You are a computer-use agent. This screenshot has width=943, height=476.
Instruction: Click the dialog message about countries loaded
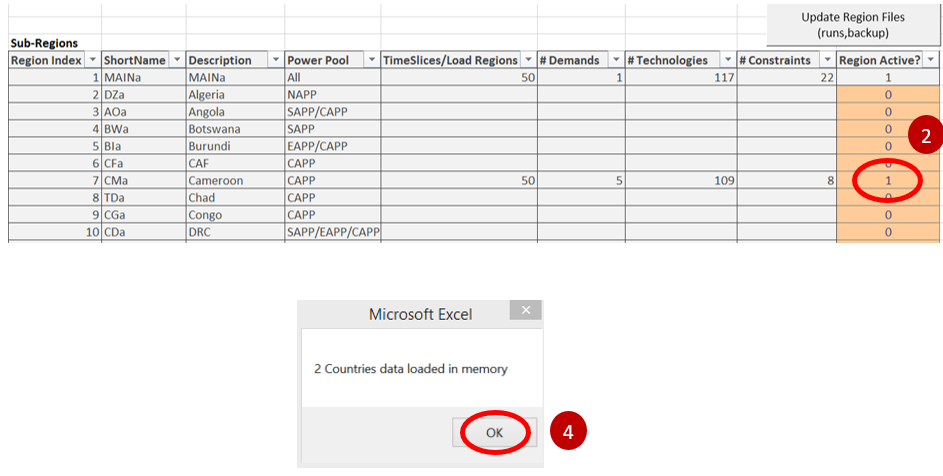(410, 369)
